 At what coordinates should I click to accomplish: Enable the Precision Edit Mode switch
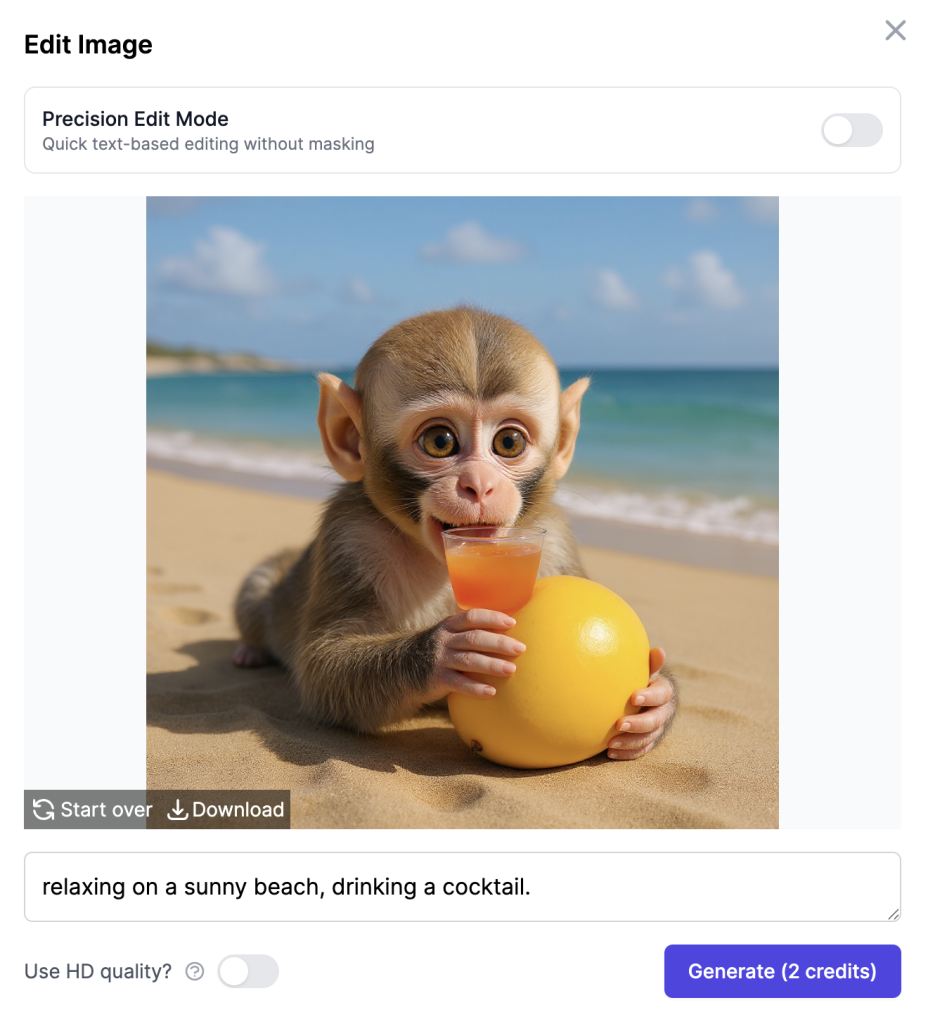coord(851,130)
